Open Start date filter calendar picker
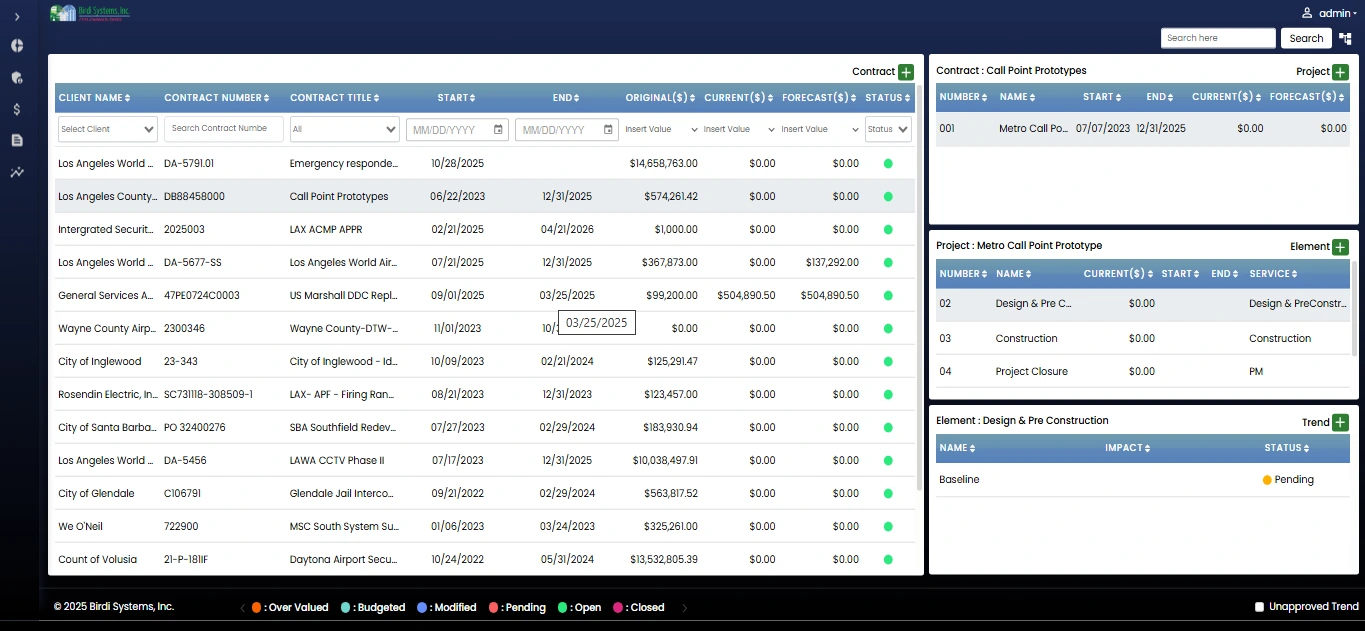1365x631 pixels. pyautogui.click(x=498, y=130)
